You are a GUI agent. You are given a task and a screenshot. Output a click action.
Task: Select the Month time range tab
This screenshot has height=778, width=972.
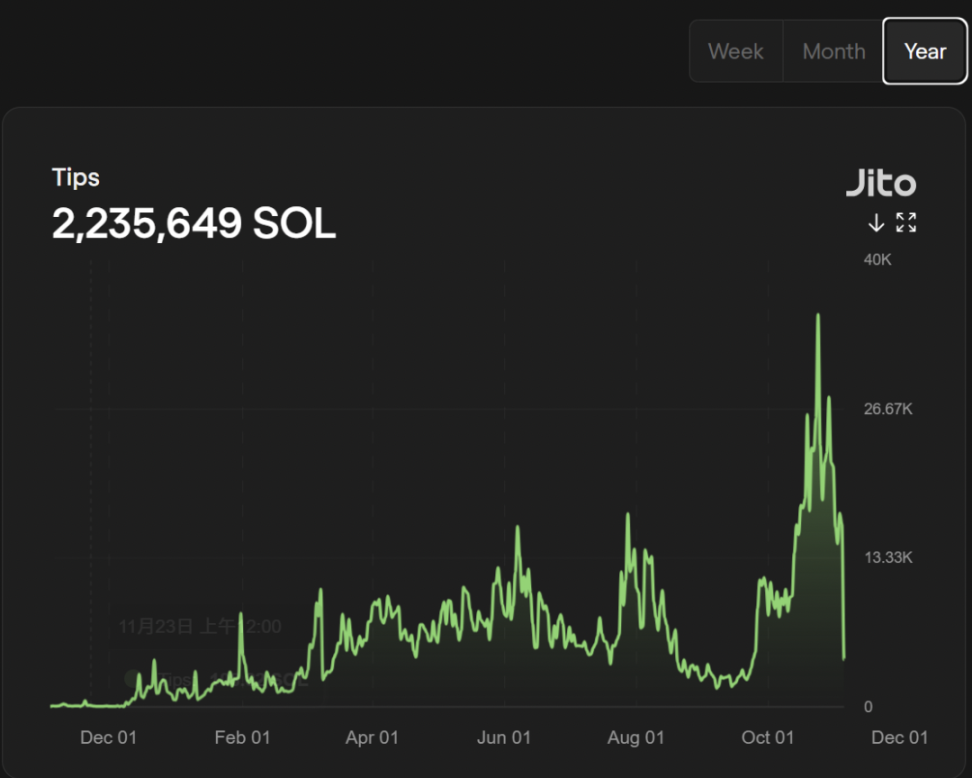[x=833, y=51]
